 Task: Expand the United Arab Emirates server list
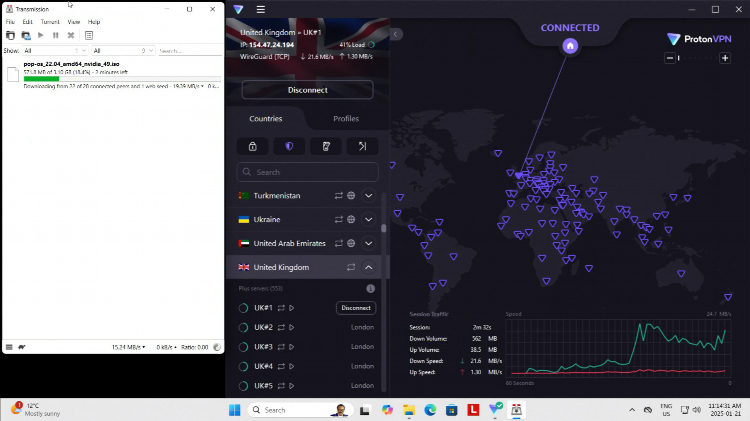[368, 244]
